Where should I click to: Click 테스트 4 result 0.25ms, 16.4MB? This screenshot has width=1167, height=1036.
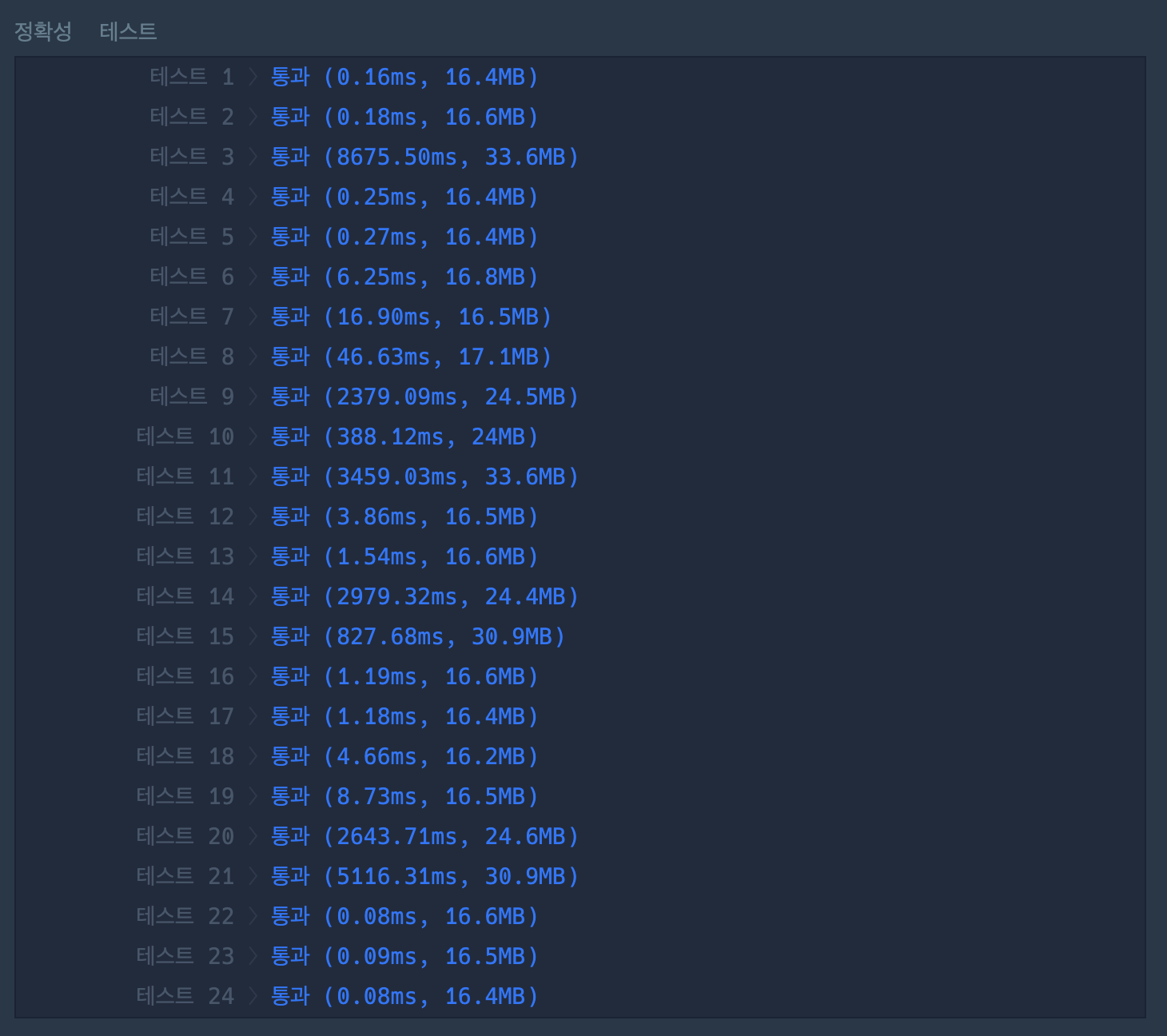[x=405, y=197]
